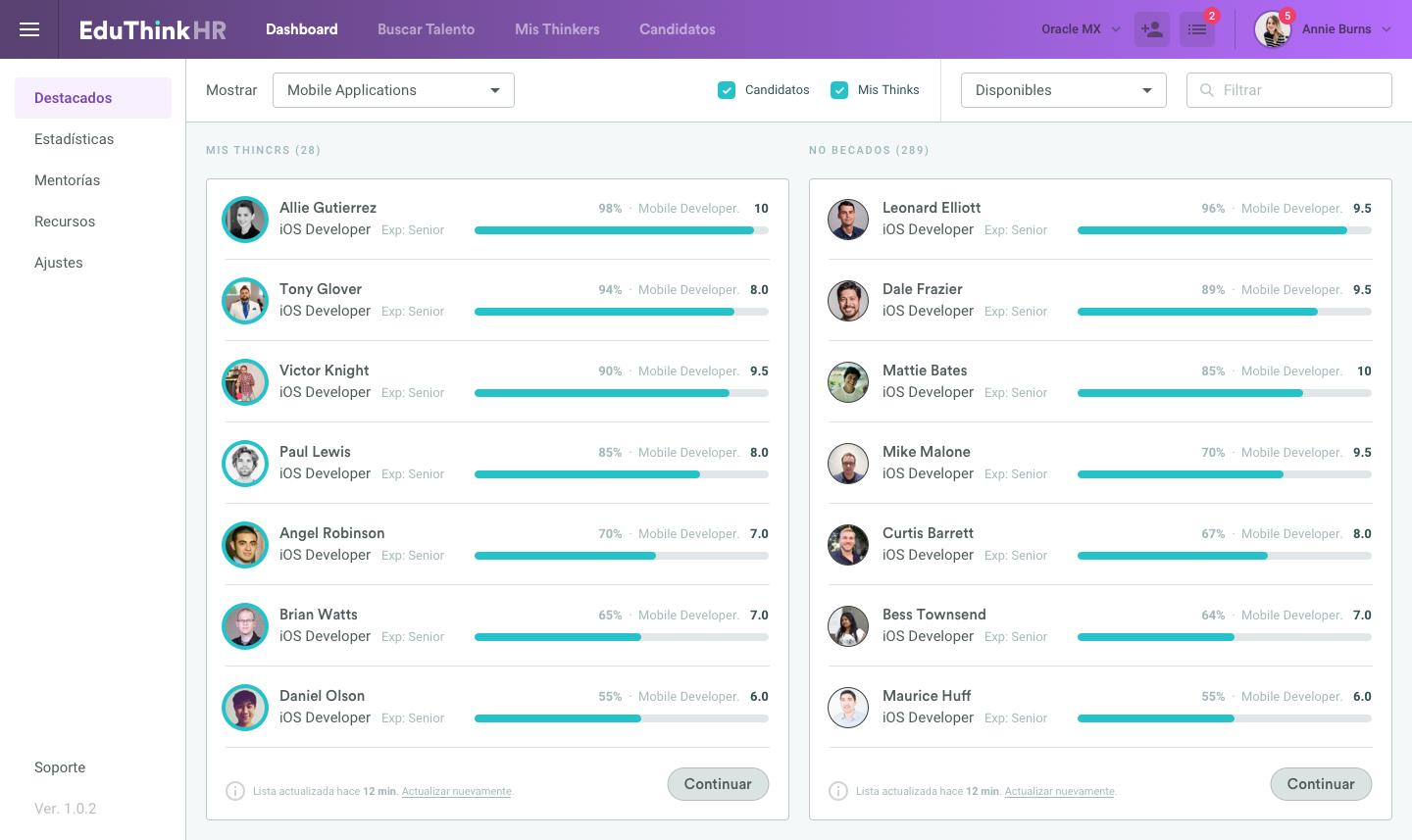The height and width of the screenshot is (840, 1412).
Task: Focus the Filtrar search field
Action: pyautogui.click(x=1289, y=90)
